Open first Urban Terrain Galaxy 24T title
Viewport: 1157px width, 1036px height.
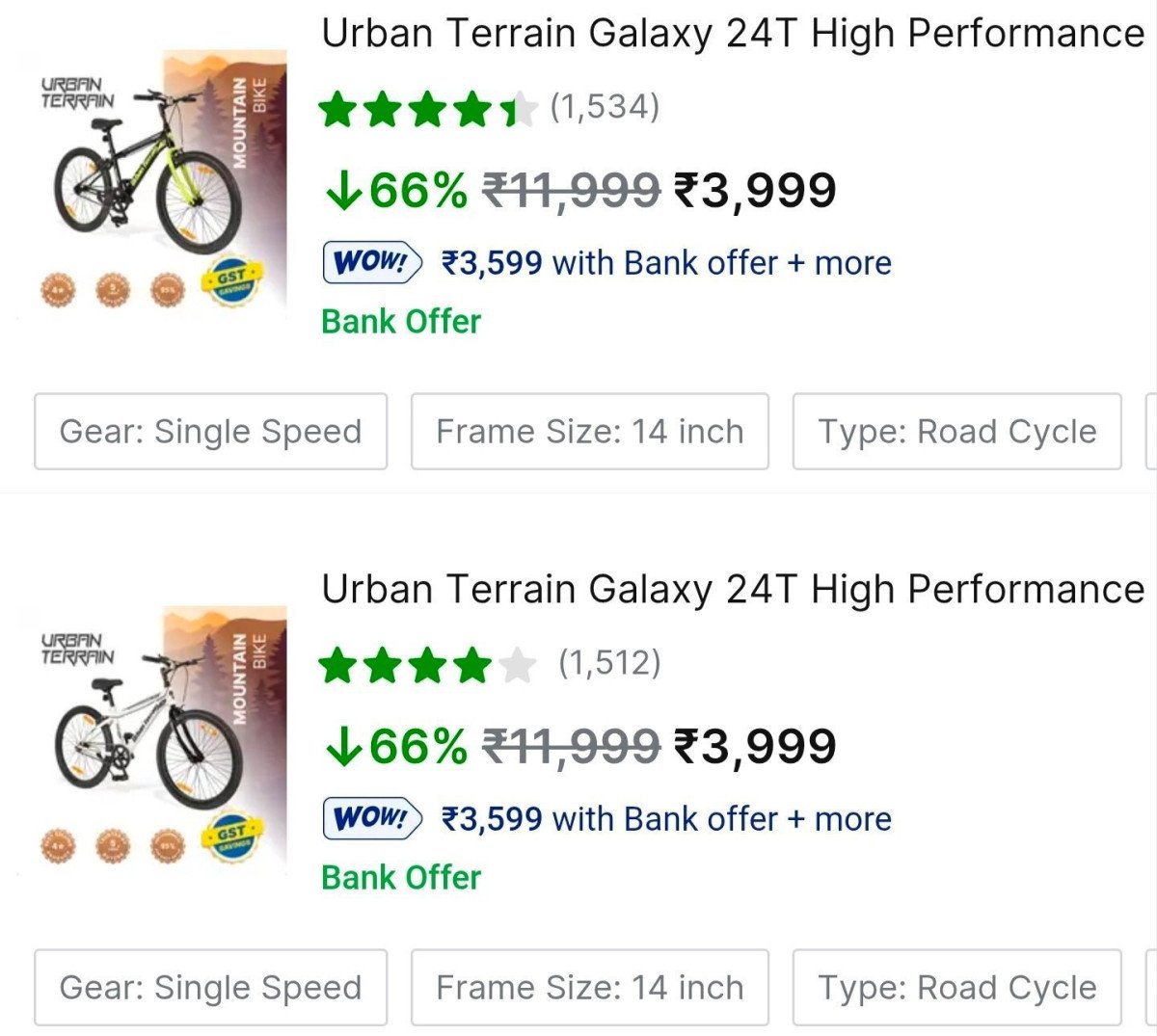point(733,35)
